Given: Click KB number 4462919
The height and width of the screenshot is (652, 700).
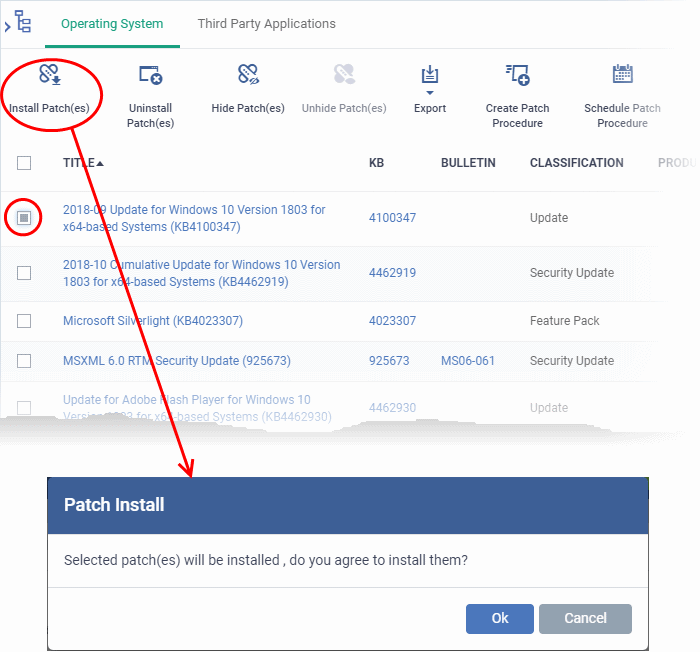Looking at the screenshot, I should pos(392,273).
